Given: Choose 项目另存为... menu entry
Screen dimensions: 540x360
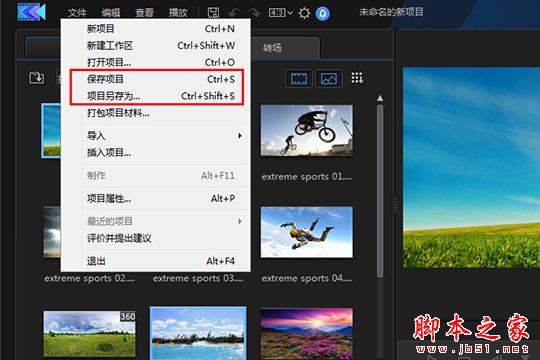Looking at the screenshot, I should point(156,96).
